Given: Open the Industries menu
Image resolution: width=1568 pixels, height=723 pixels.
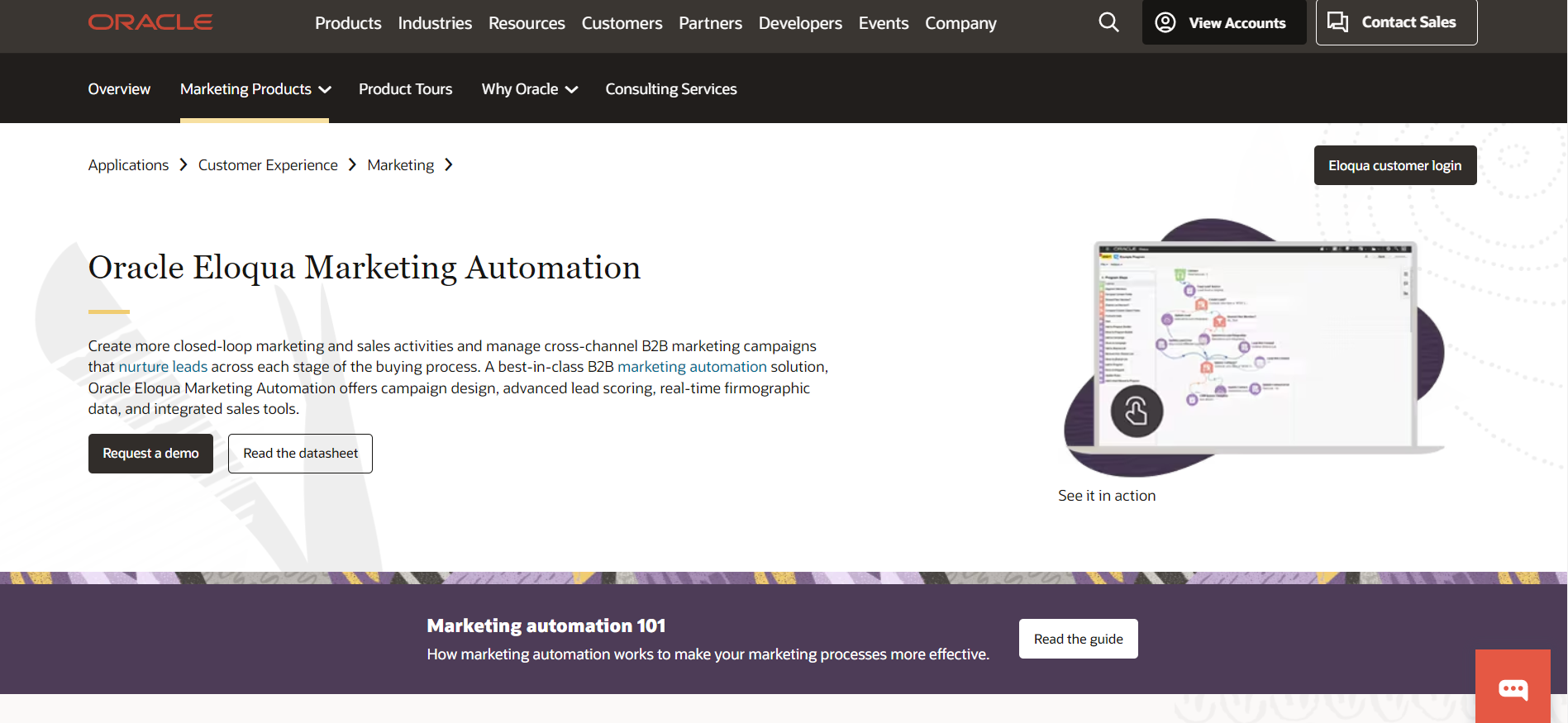Looking at the screenshot, I should 435,23.
